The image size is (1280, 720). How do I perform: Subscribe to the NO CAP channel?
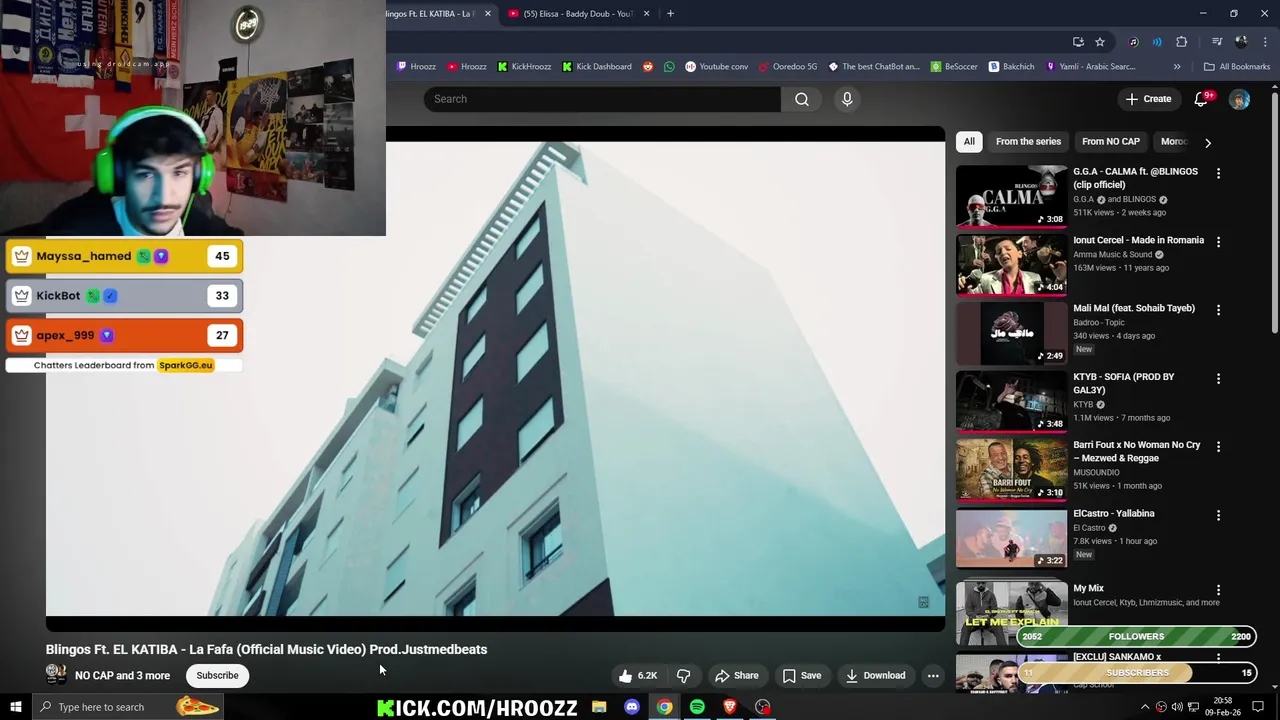tap(217, 675)
